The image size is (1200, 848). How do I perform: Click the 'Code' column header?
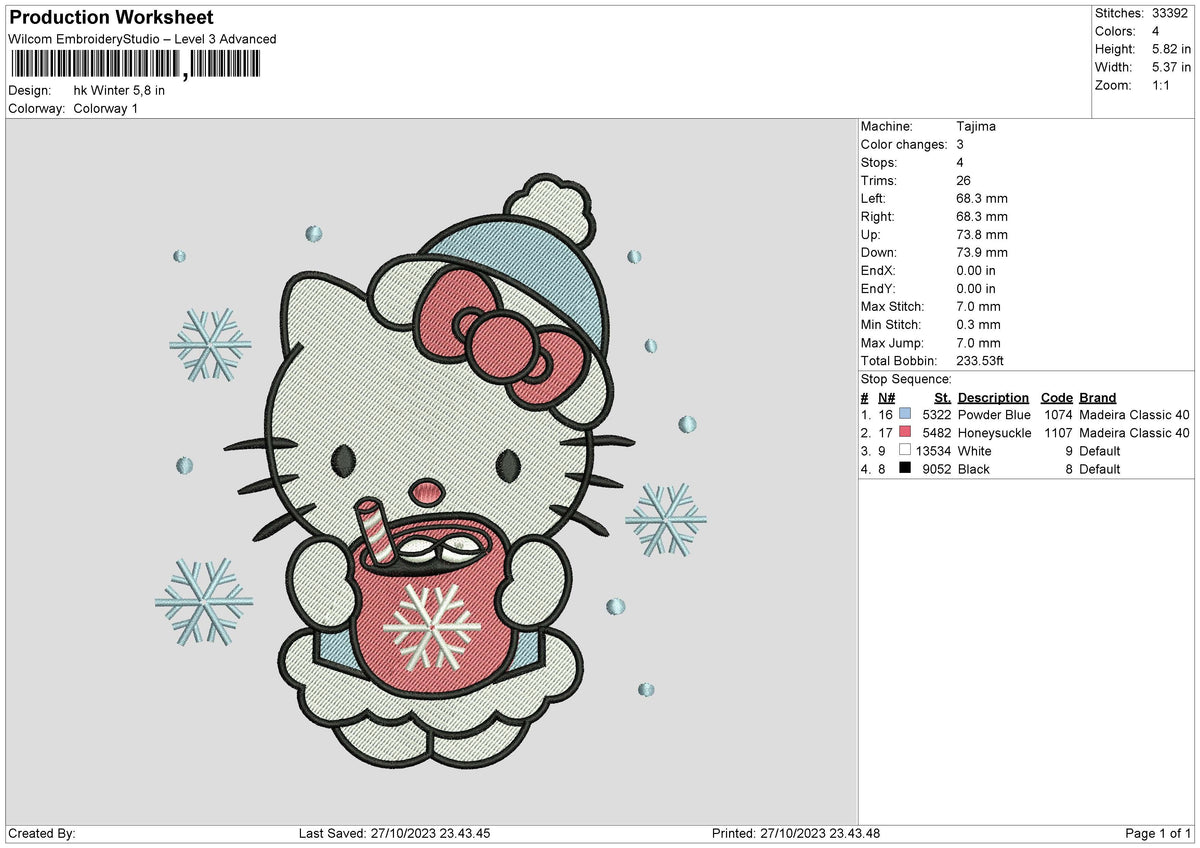1056,397
